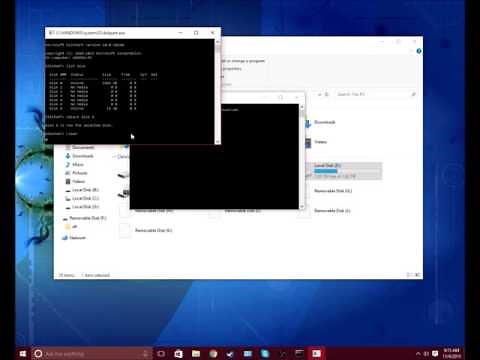Screen dimensions: 480x360
Task: Open Windows Store from the taskbar
Action: click(x=178, y=354)
